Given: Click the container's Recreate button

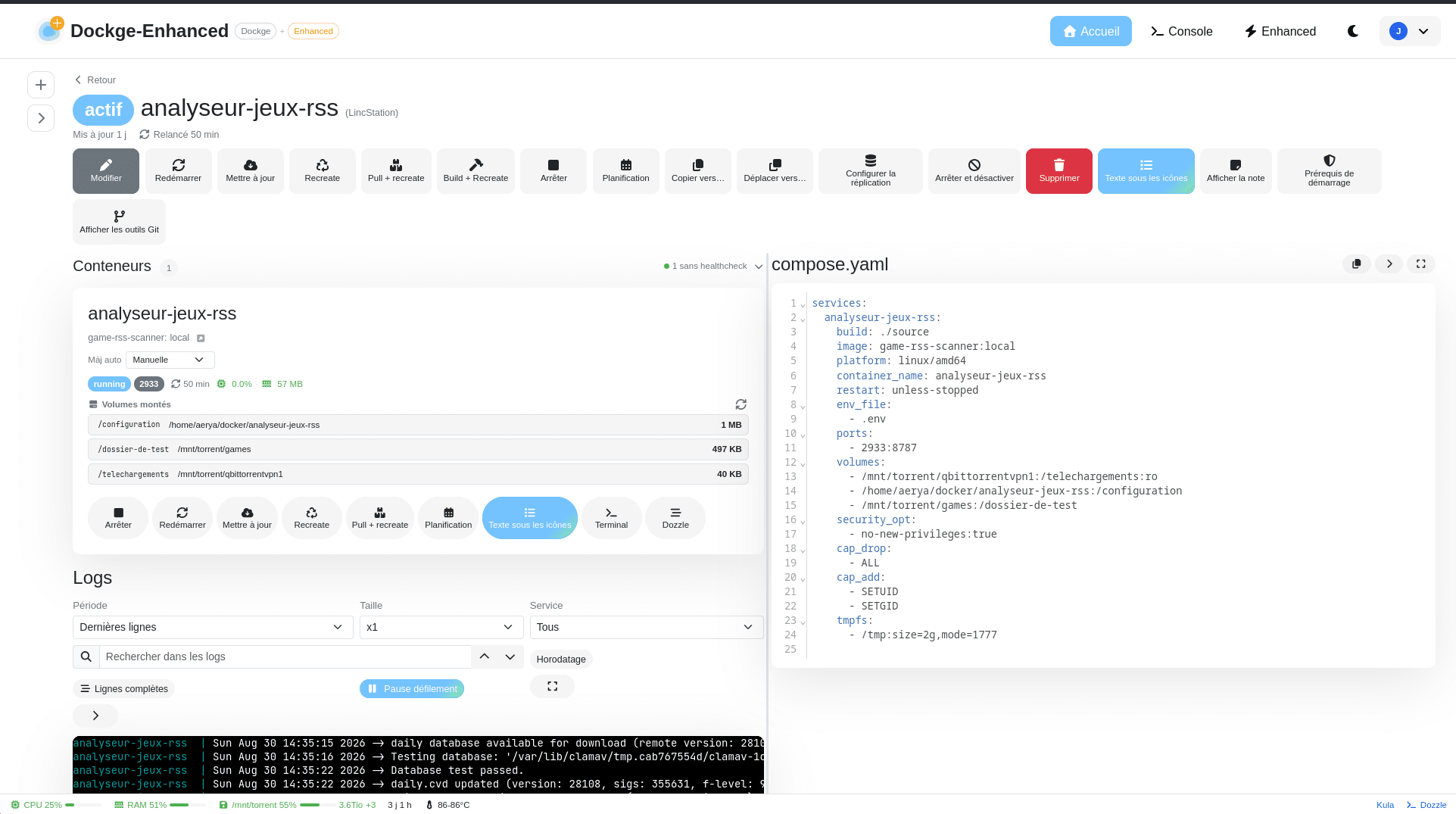Looking at the screenshot, I should pyautogui.click(x=312, y=518).
